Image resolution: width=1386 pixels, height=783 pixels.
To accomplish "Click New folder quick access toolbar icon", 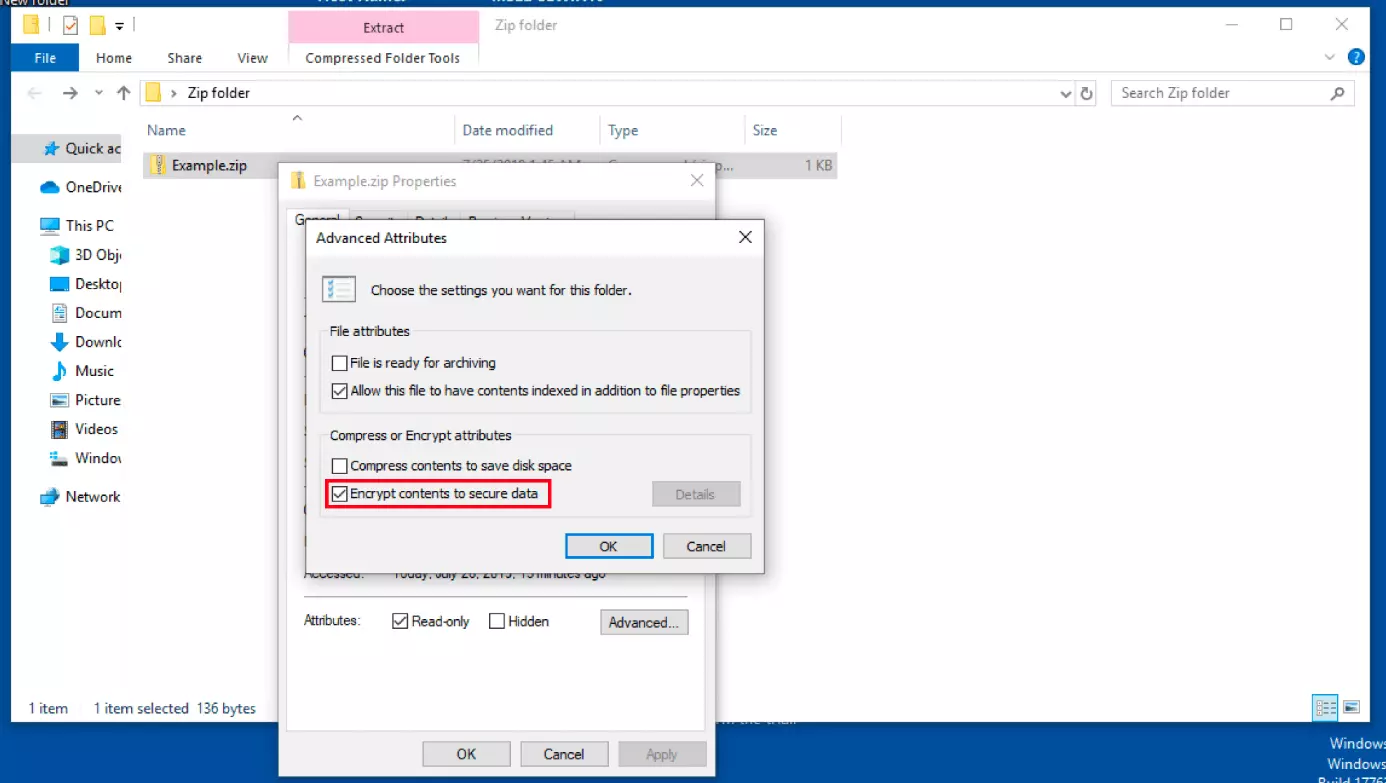I will (97, 26).
